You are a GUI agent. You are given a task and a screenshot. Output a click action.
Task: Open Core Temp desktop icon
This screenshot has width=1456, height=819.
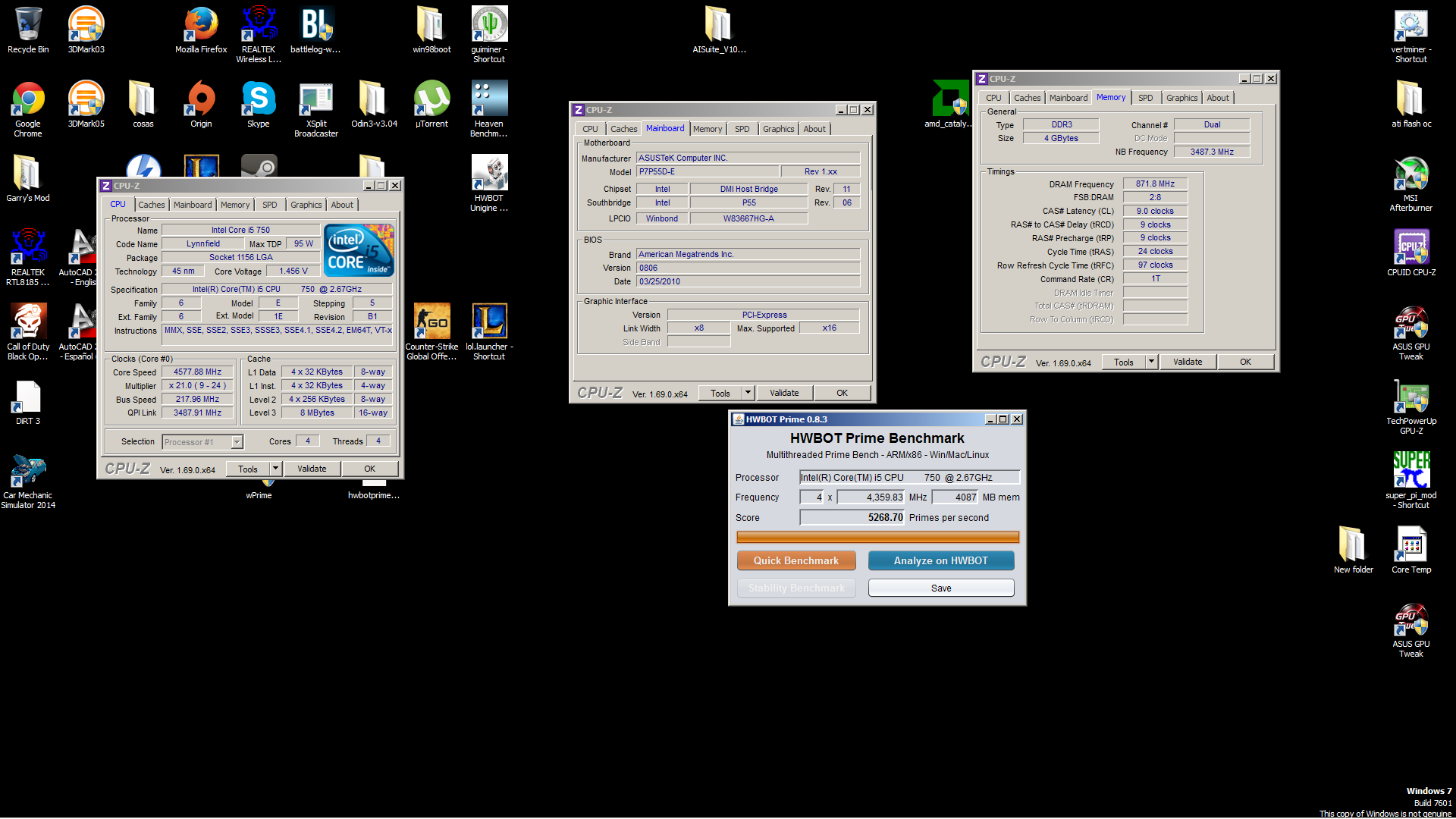pos(1410,551)
